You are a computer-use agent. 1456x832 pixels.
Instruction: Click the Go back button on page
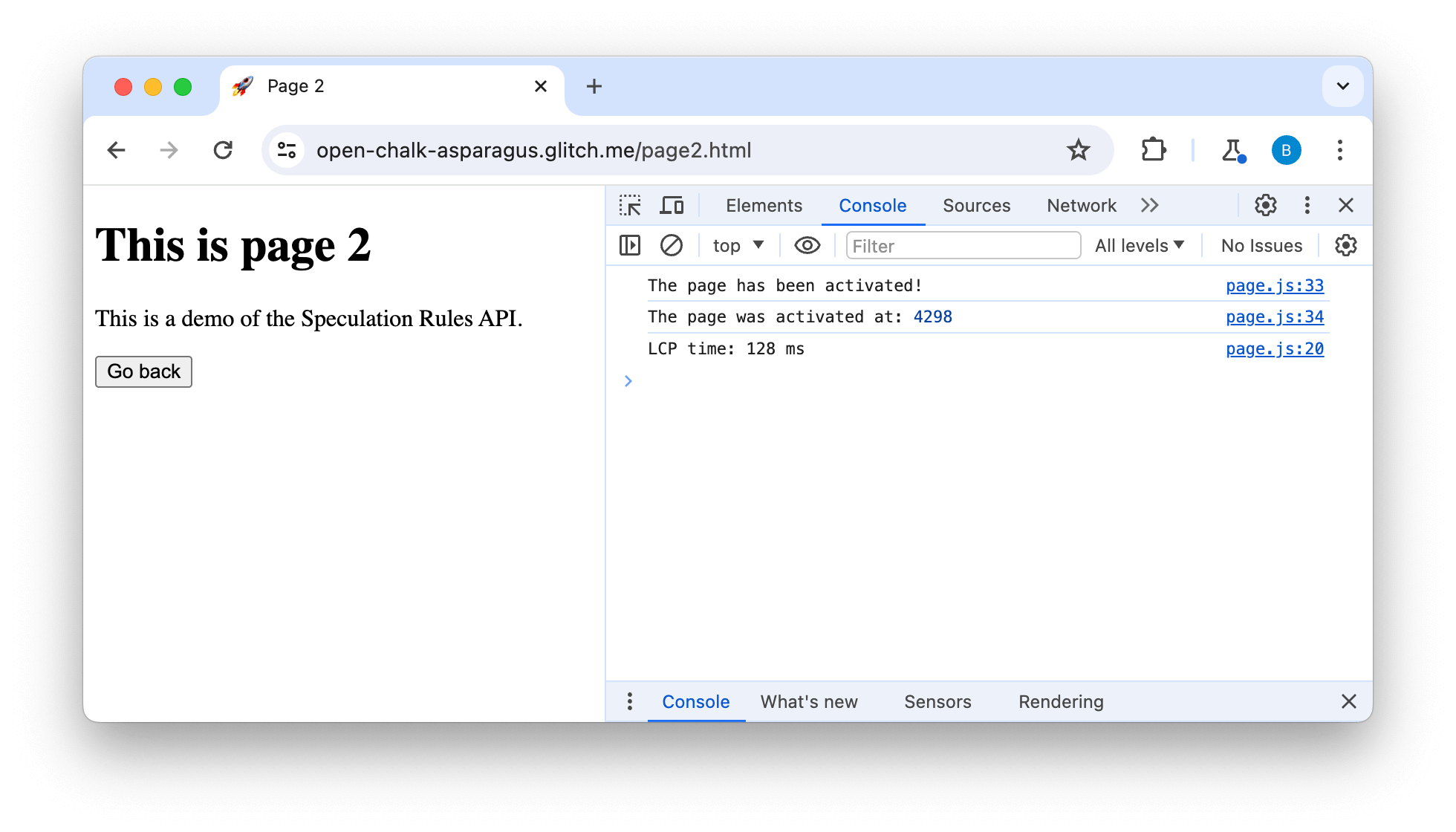(143, 371)
